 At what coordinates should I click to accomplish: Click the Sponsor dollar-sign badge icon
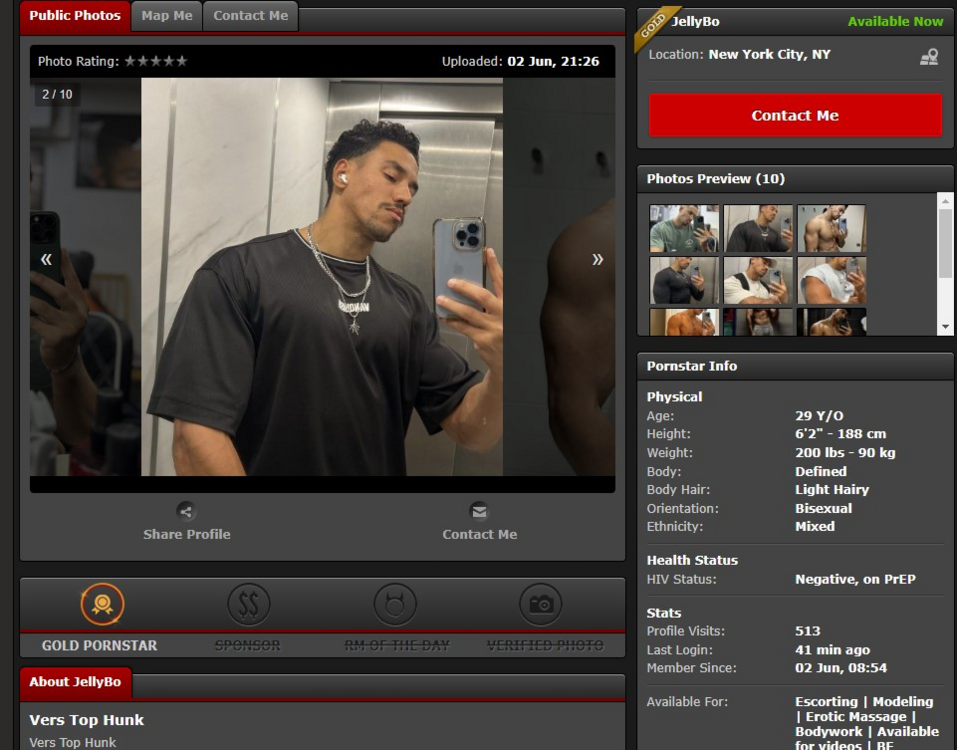[248, 604]
